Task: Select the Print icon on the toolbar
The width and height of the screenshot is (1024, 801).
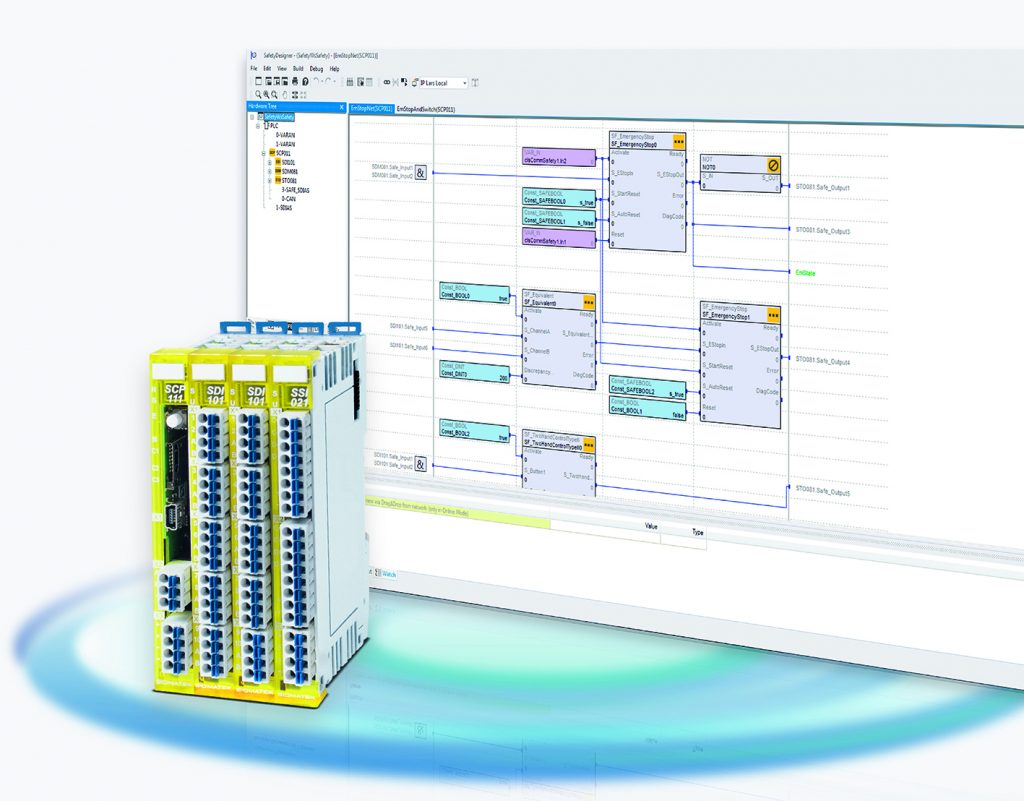Action: point(296,81)
